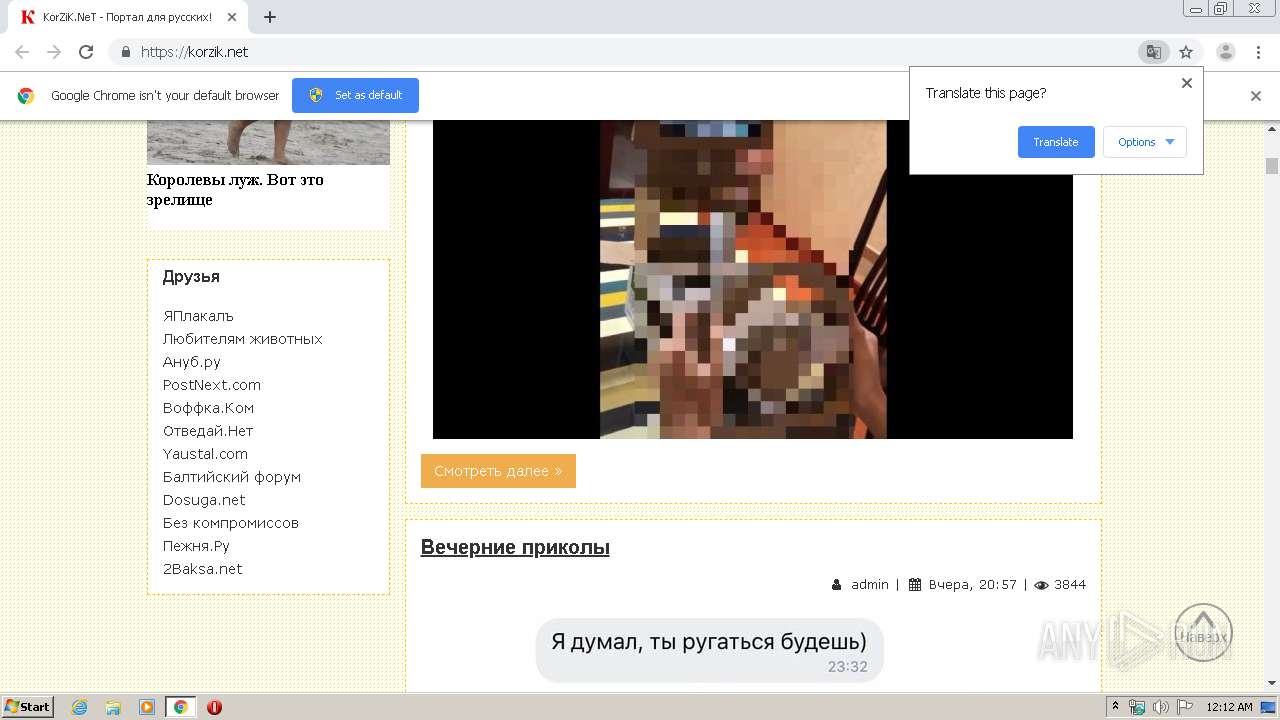Set Chrome as default browser

point(355,95)
